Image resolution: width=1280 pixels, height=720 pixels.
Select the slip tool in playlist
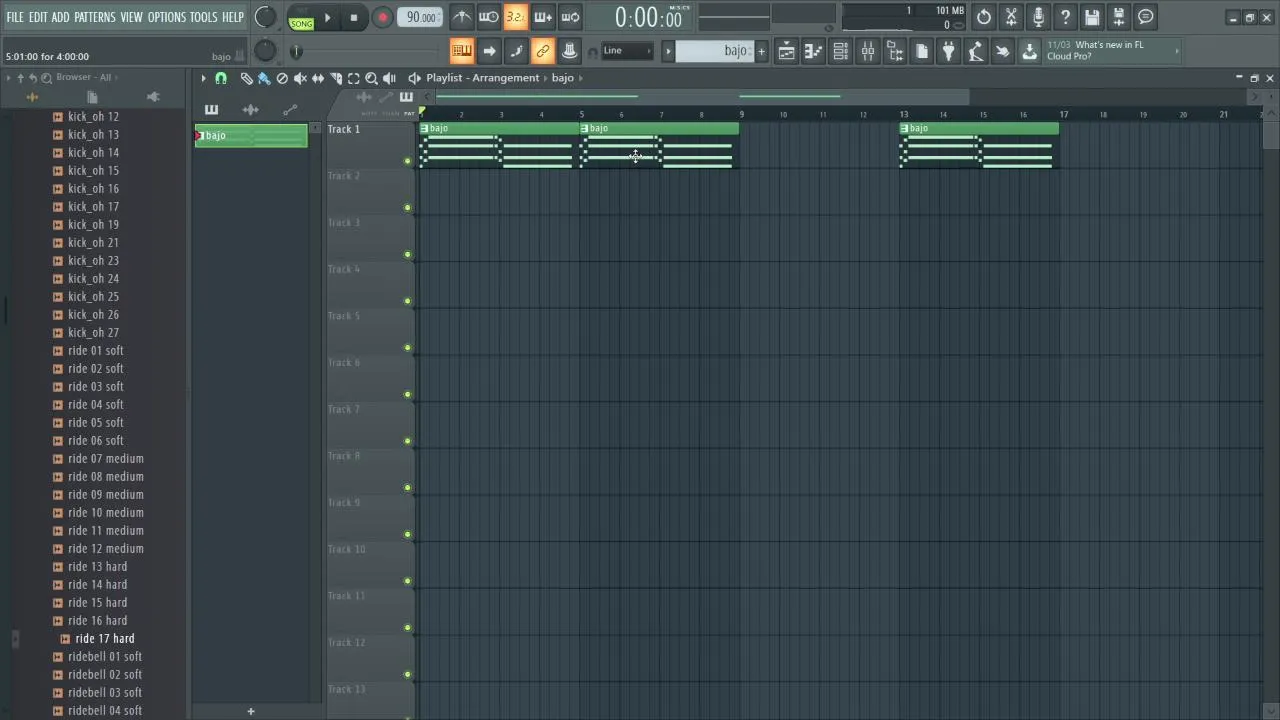tap(318, 78)
